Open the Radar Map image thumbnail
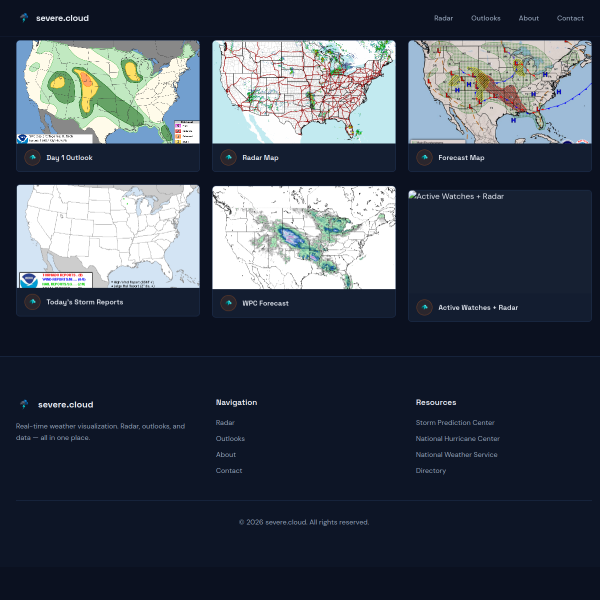Viewport: 600px width, 600px height. point(304,92)
